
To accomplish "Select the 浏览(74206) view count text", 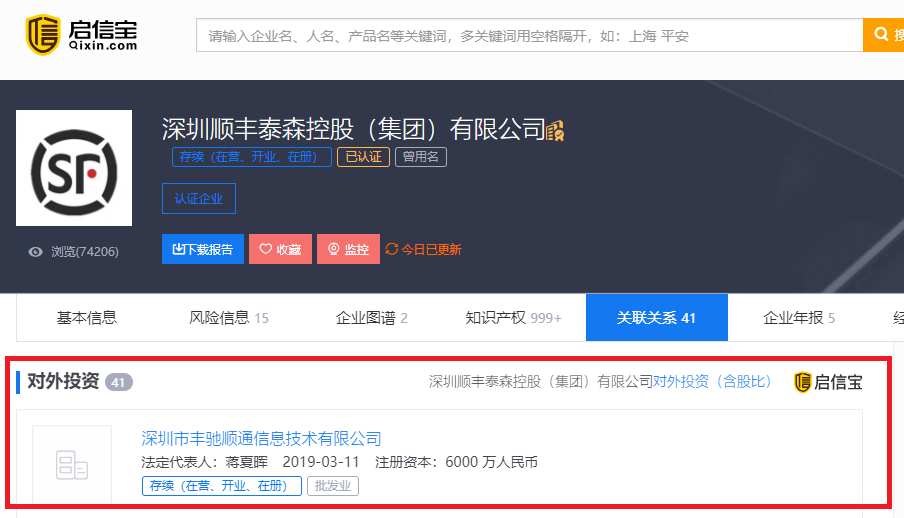I will pyautogui.click(x=85, y=252).
